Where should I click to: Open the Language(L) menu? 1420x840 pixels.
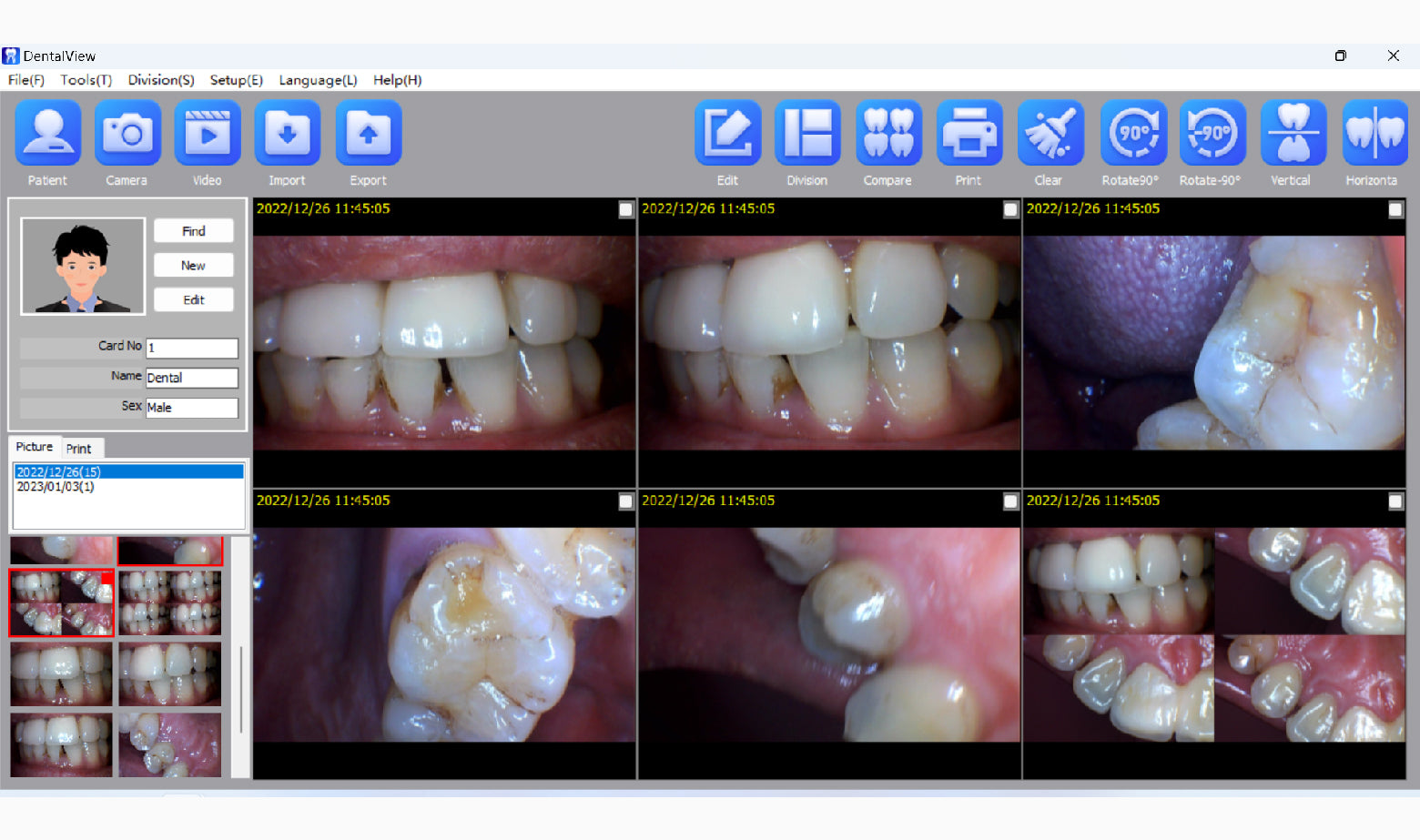(x=318, y=80)
